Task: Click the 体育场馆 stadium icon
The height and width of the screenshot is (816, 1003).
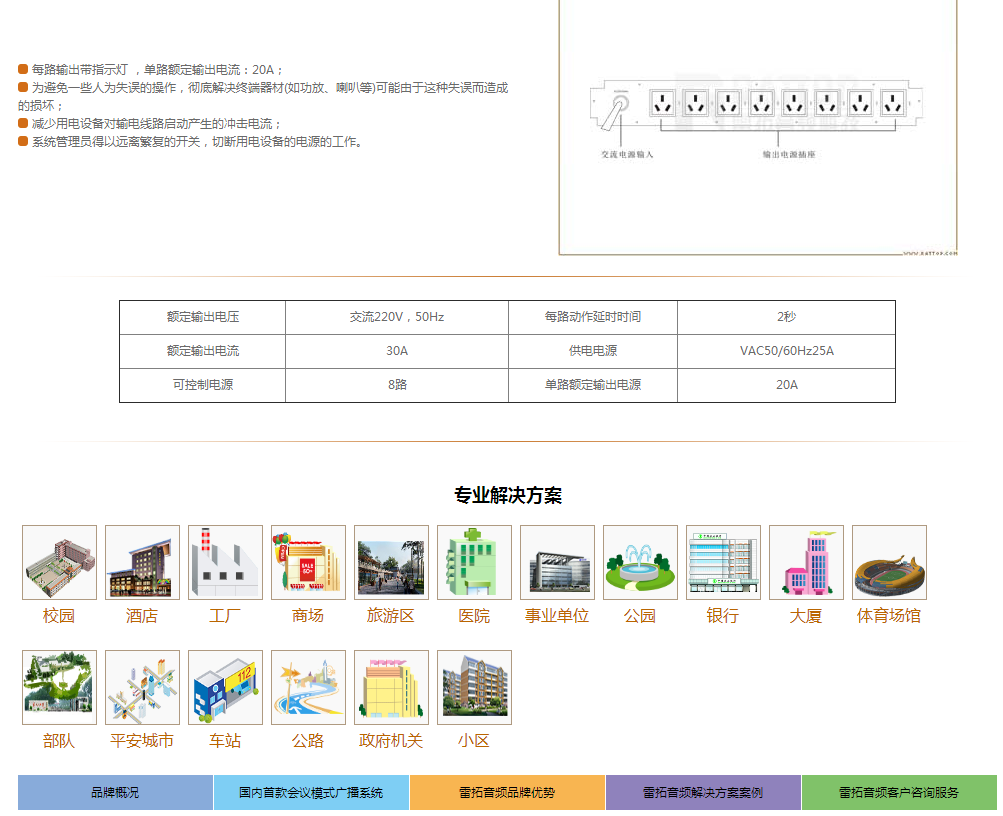Action: [x=889, y=563]
